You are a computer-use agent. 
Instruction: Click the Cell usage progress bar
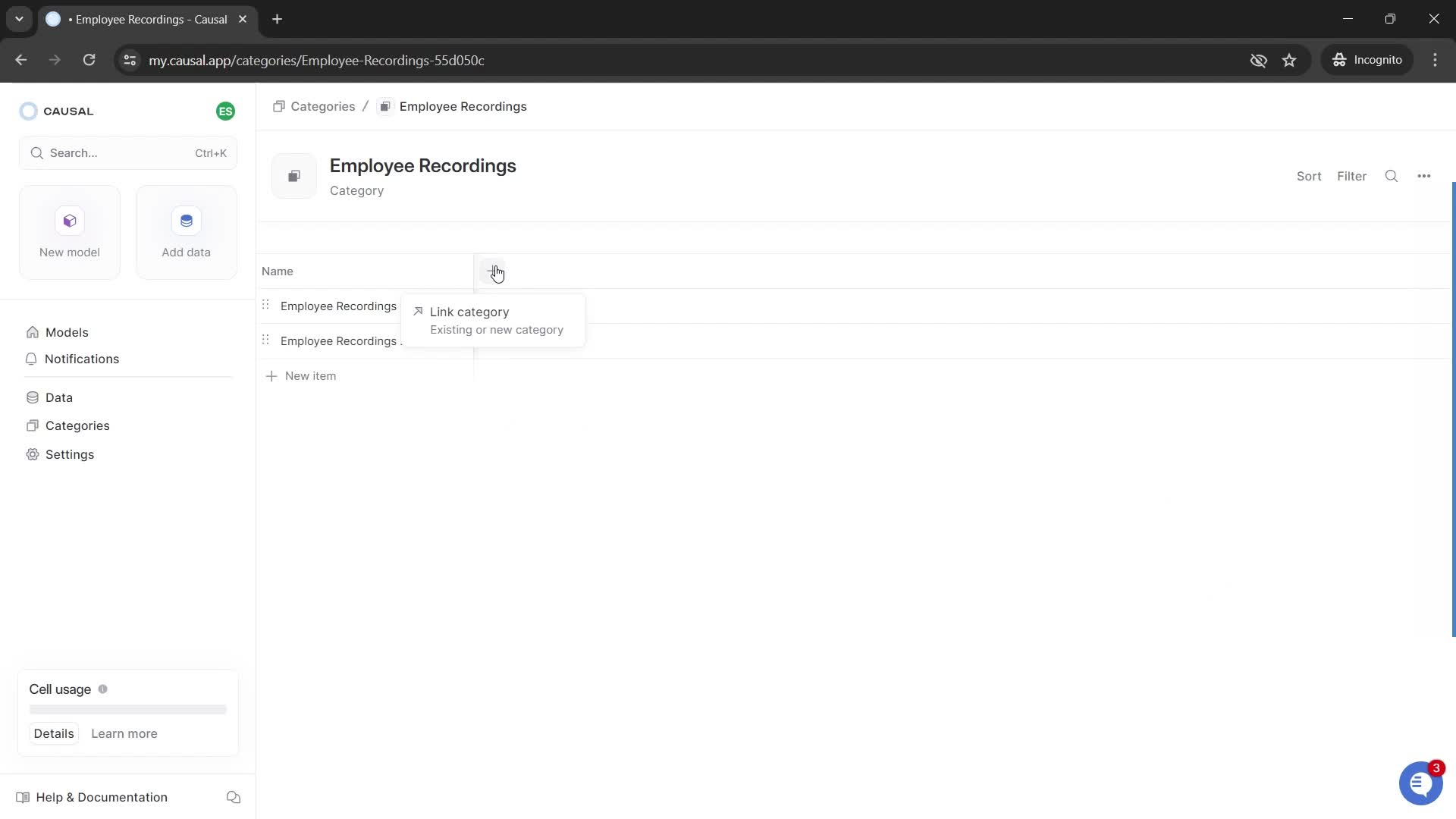(x=127, y=710)
